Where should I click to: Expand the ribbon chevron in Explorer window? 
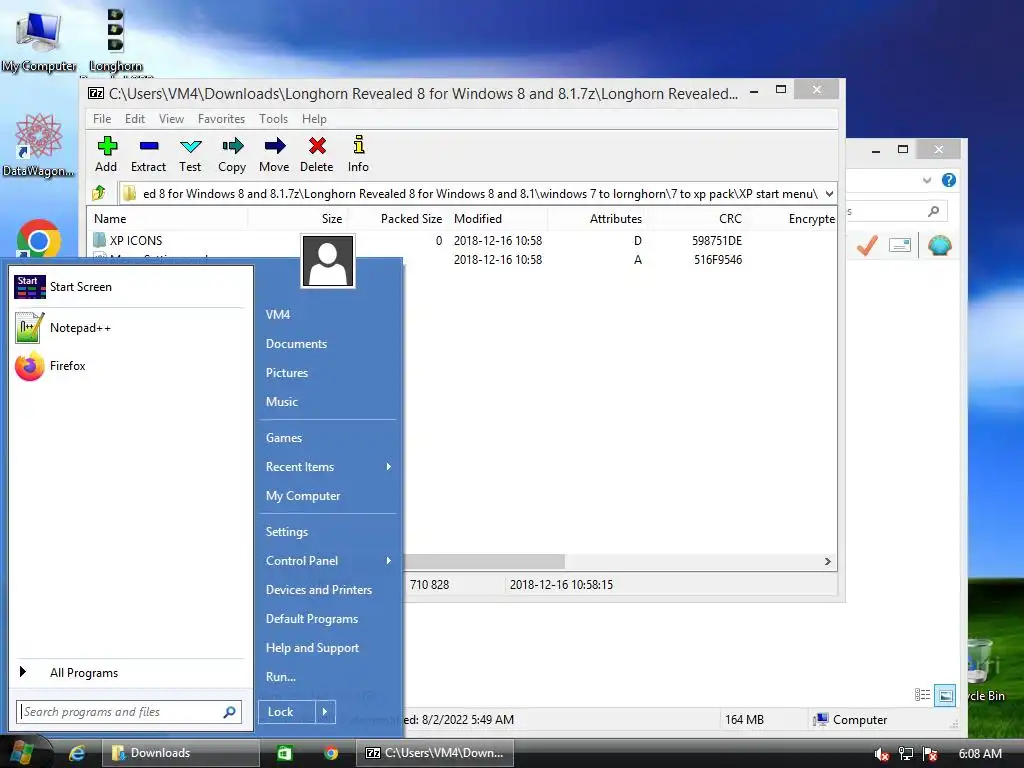927,180
